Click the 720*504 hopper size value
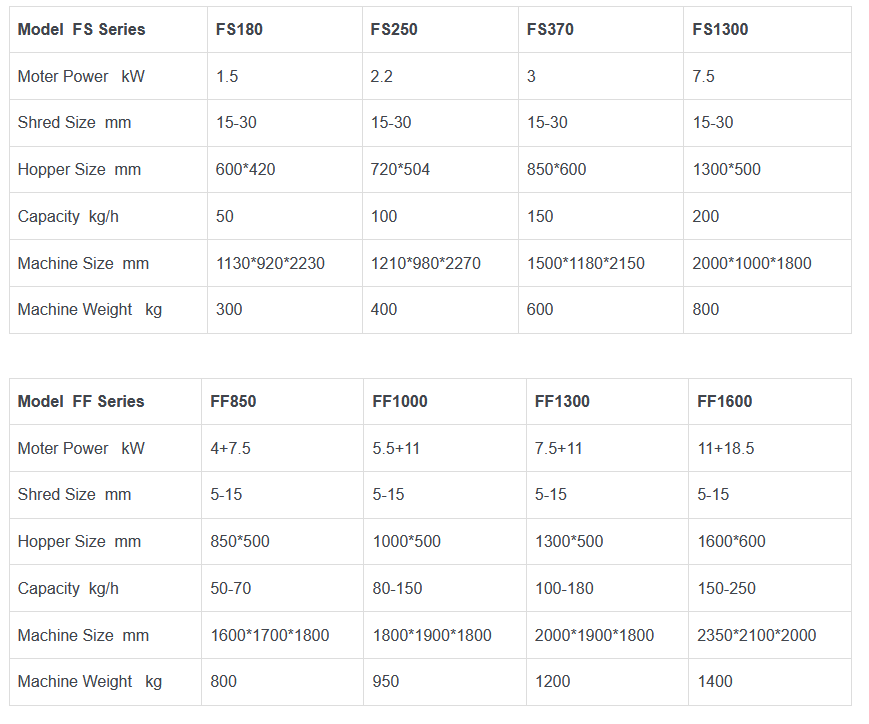869x724 pixels. [401, 169]
